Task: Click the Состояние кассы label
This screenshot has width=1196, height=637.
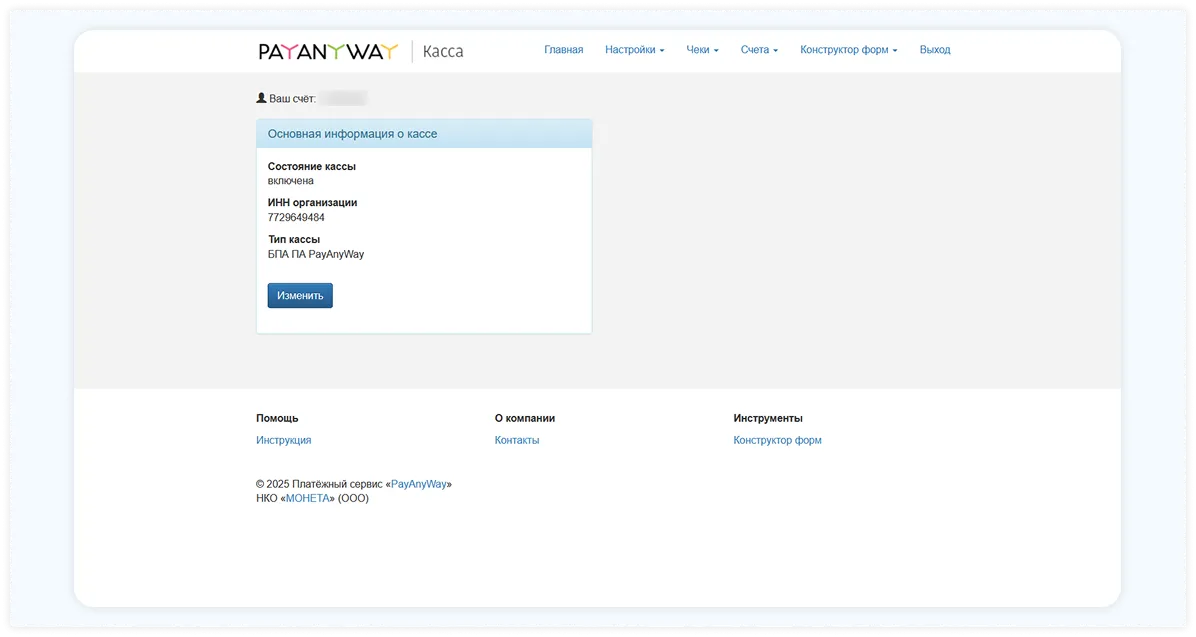Action: point(312,166)
